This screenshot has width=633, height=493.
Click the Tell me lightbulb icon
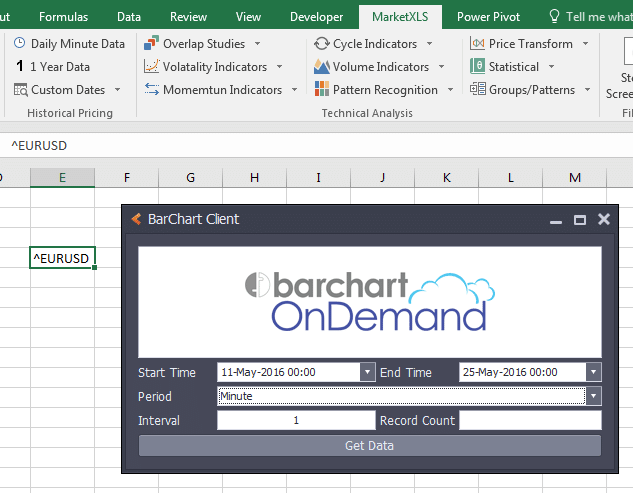[x=554, y=17]
